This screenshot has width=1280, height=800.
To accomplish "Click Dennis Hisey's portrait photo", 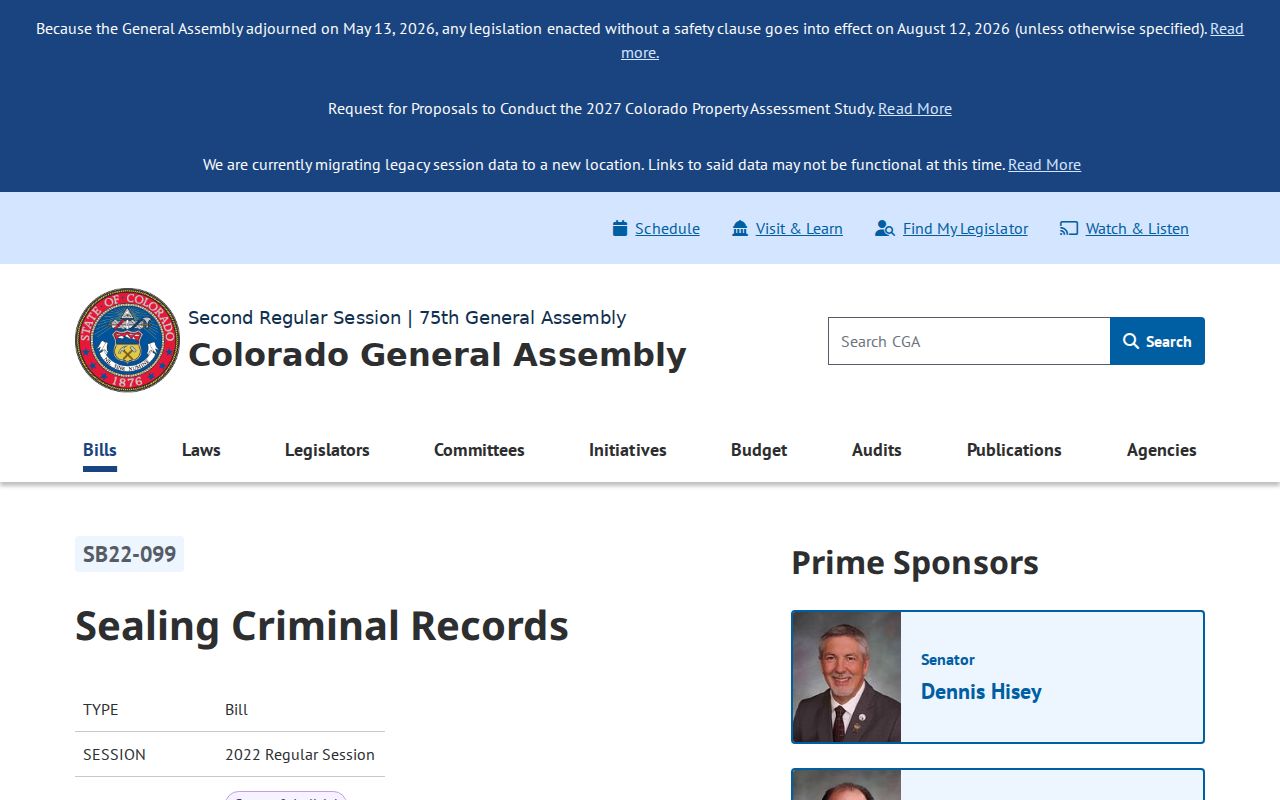I will tap(847, 677).
